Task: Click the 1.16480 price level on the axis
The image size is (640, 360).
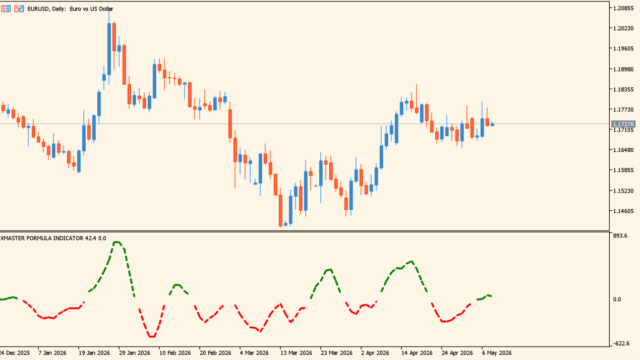Action: pos(624,150)
